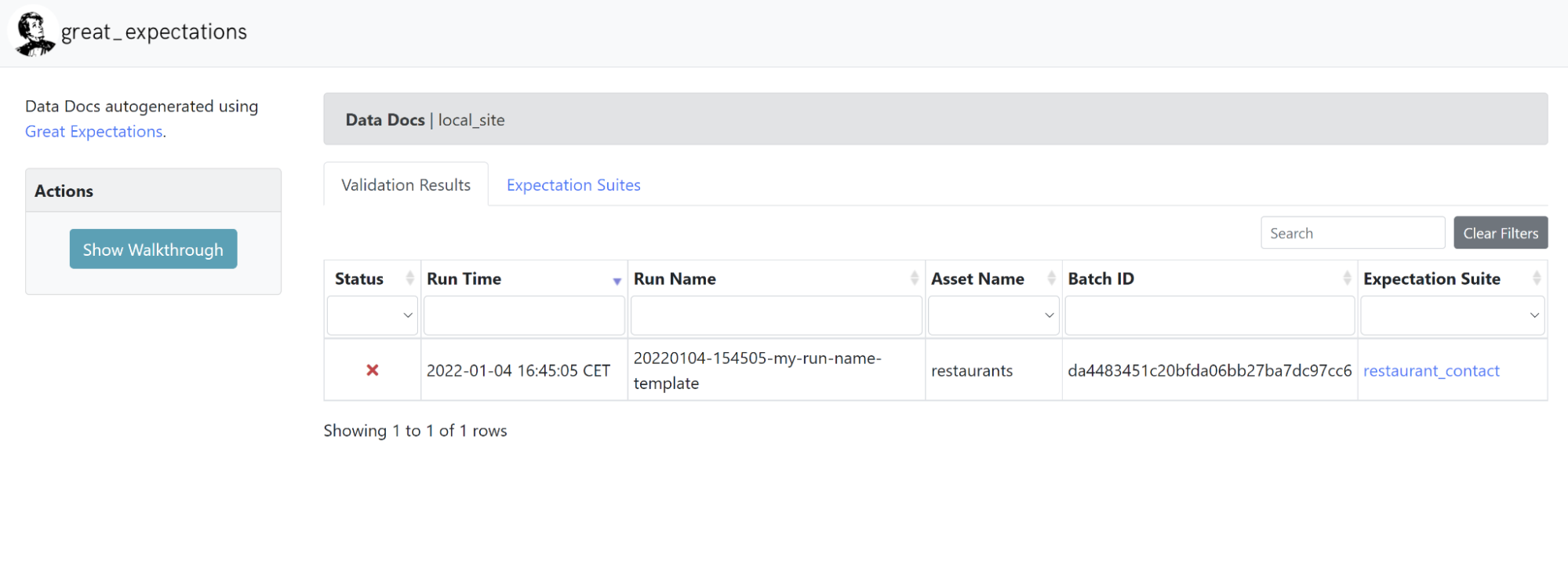Expand the Expectation Suite filter dropdown

click(x=1452, y=315)
